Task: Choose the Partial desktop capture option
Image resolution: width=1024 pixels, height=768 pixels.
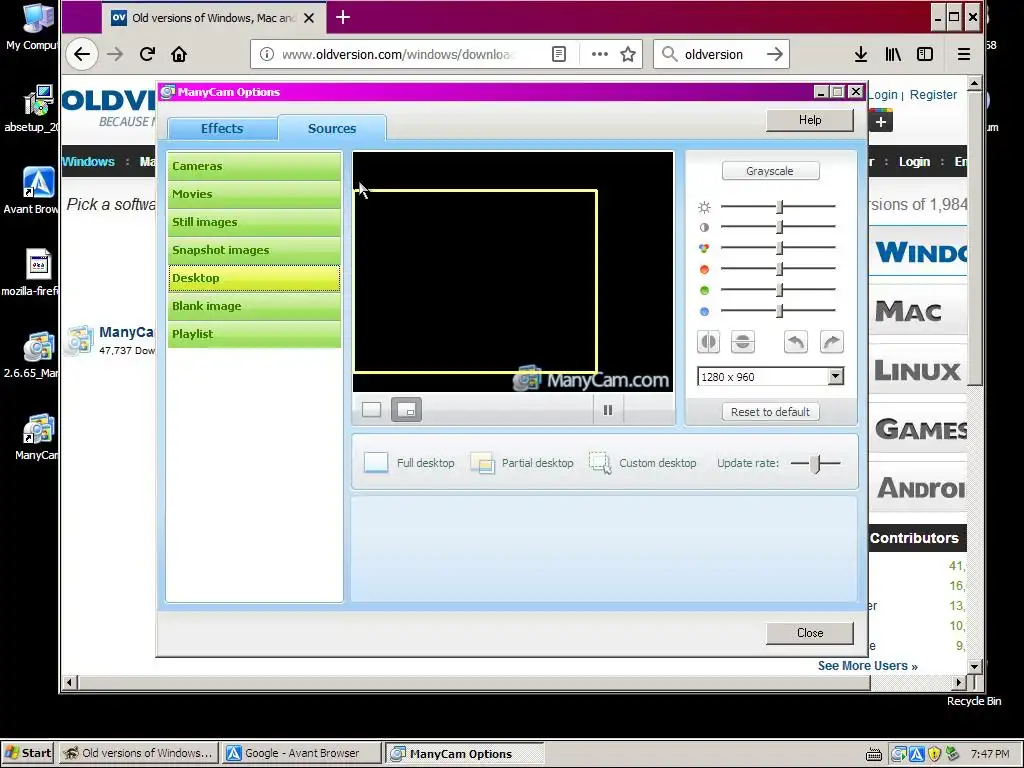Action: 521,463
